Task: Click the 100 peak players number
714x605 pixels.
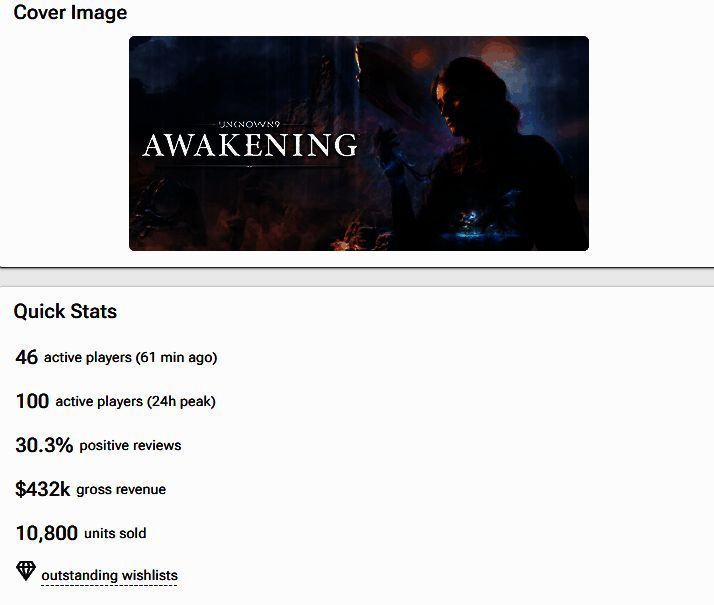Action: click(x=32, y=401)
